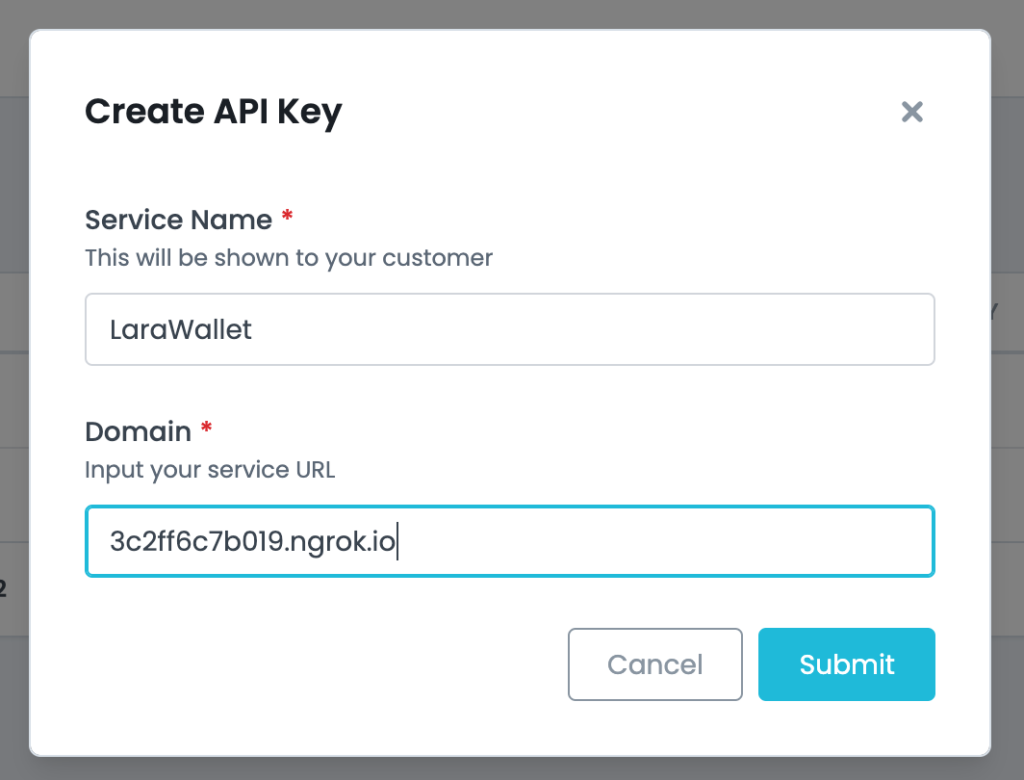
Task: Click the LaraWallet text in Service Name
Action: click(181, 329)
